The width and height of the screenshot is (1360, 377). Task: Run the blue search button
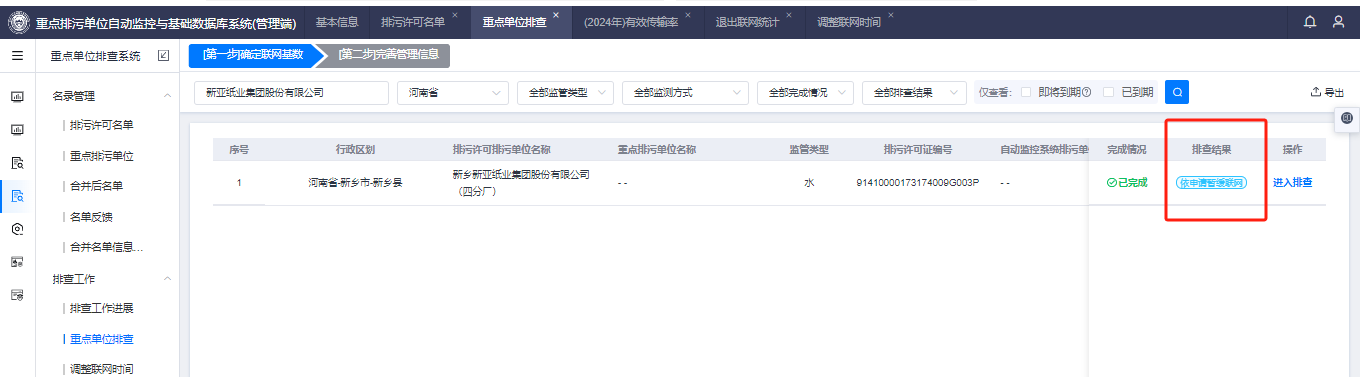pos(1177,92)
